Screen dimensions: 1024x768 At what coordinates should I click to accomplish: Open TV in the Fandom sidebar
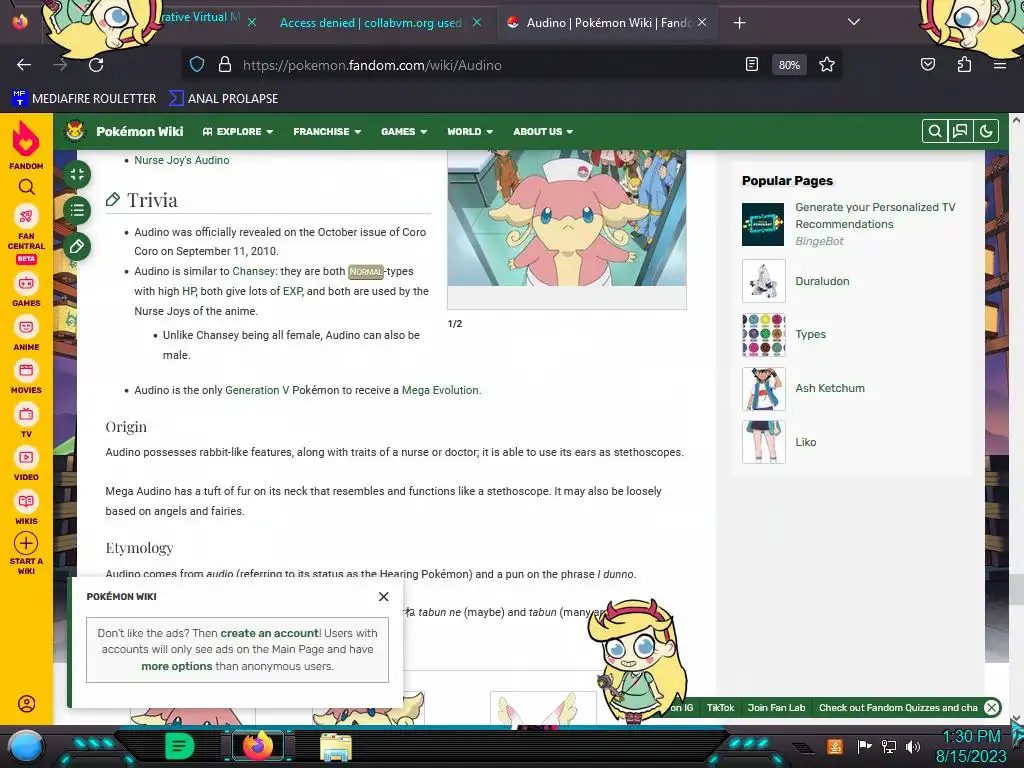click(x=26, y=421)
